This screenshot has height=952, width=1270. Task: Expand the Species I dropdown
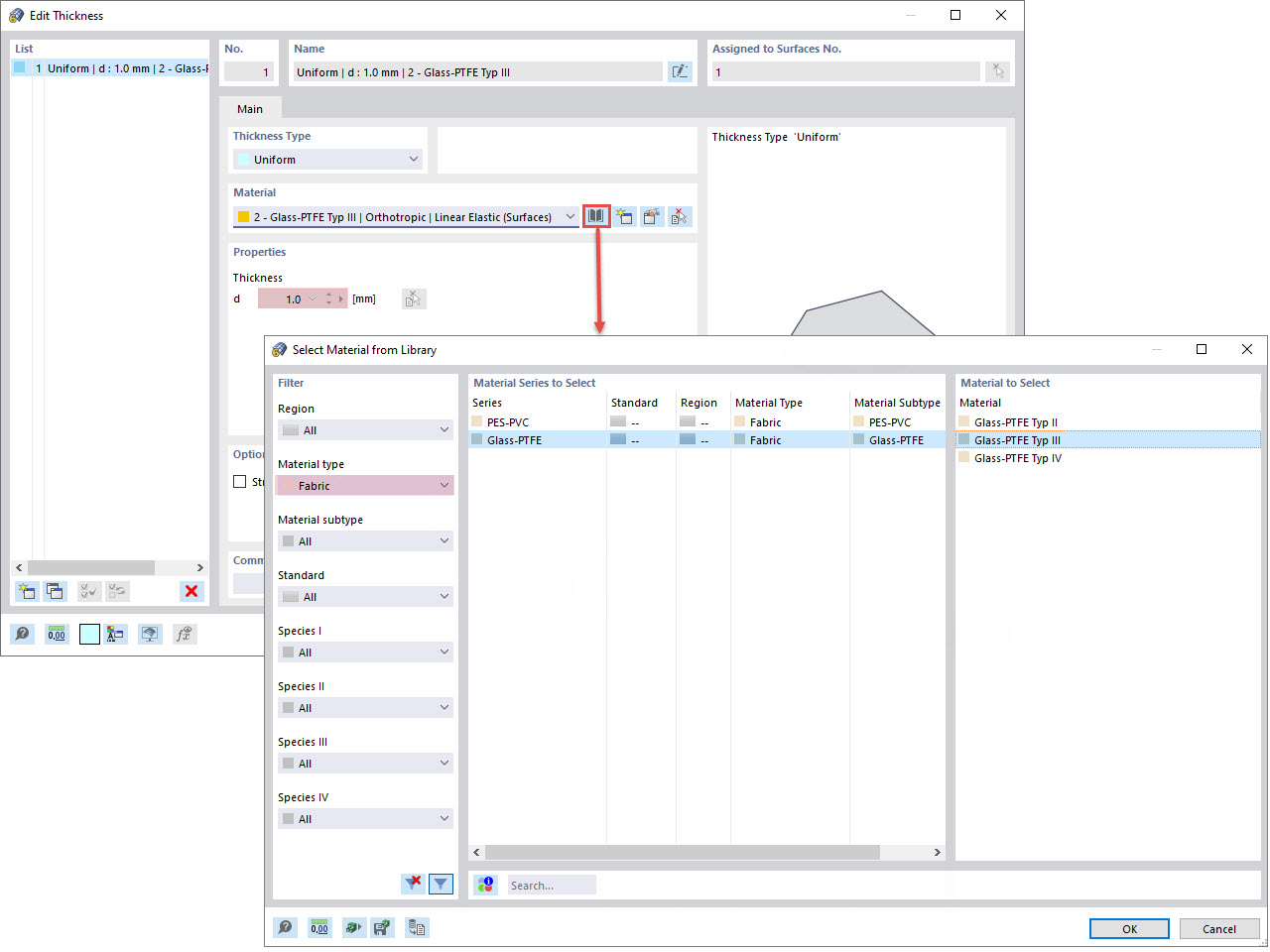[x=365, y=652]
